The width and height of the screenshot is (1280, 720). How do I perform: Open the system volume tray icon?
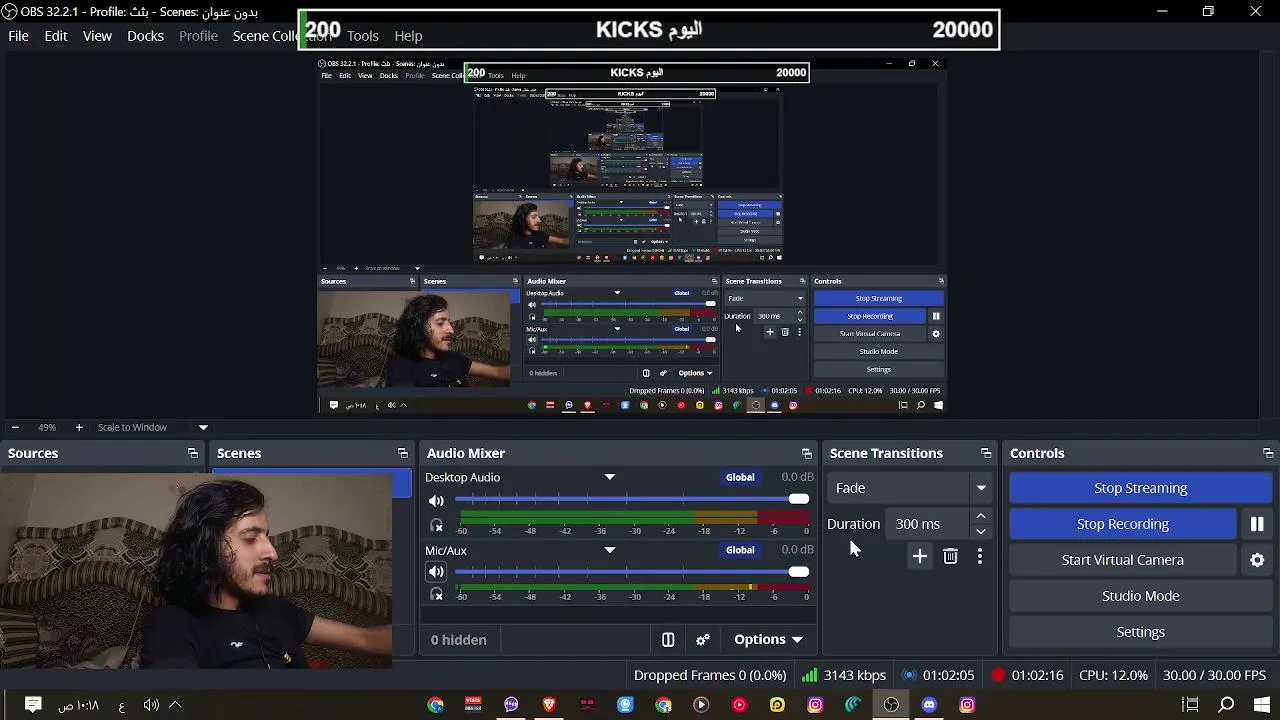tap(151, 705)
